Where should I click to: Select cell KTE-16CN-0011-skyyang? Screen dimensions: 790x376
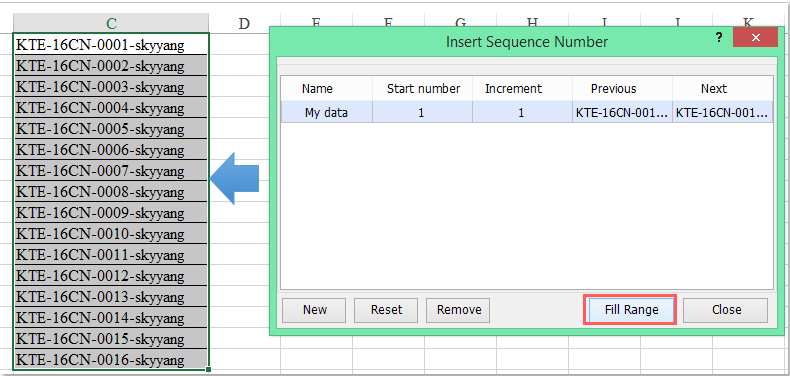tap(111, 255)
